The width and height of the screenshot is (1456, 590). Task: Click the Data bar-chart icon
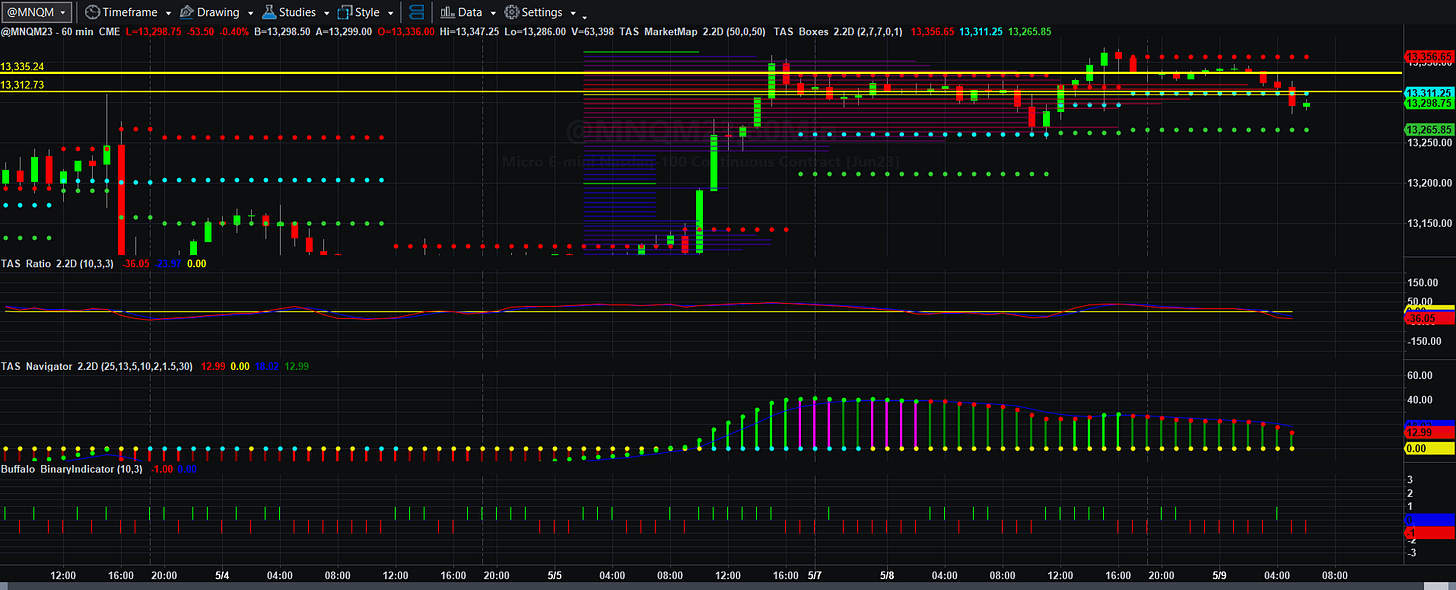point(446,13)
